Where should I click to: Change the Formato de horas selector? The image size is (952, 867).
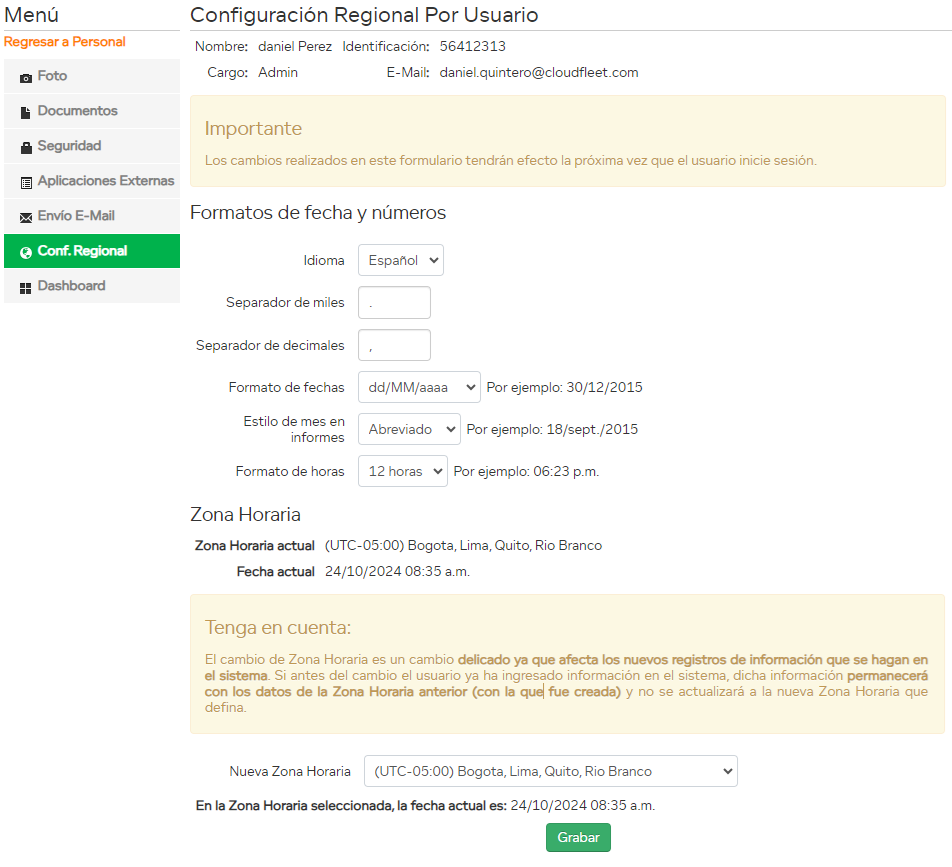pos(402,471)
